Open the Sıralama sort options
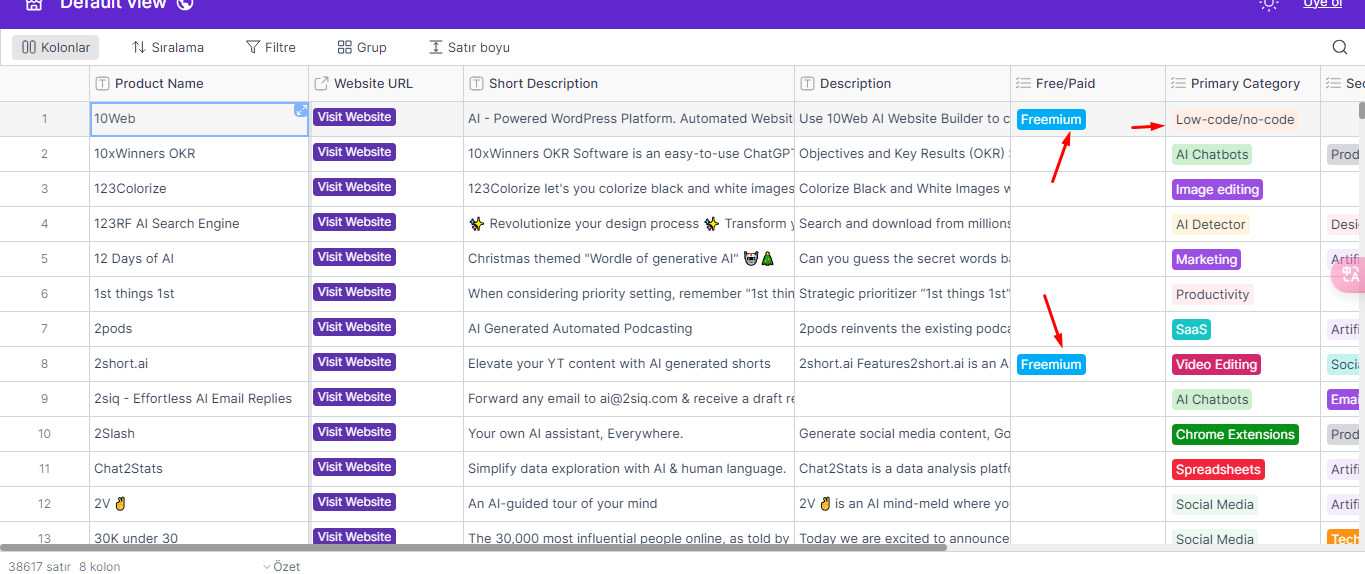Image resolution: width=1365 pixels, height=574 pixels. tap(168, 47)
